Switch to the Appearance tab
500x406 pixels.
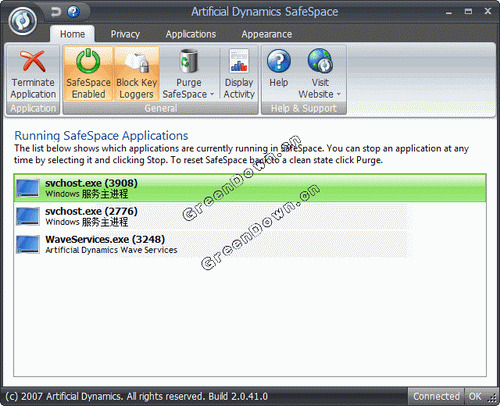(267, 34)
